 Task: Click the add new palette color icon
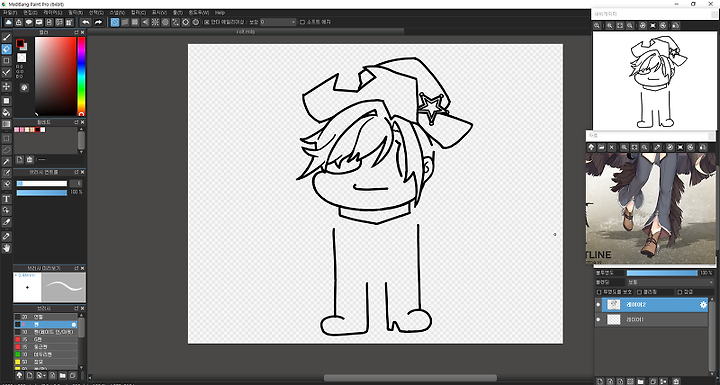[x=19, y=159]
